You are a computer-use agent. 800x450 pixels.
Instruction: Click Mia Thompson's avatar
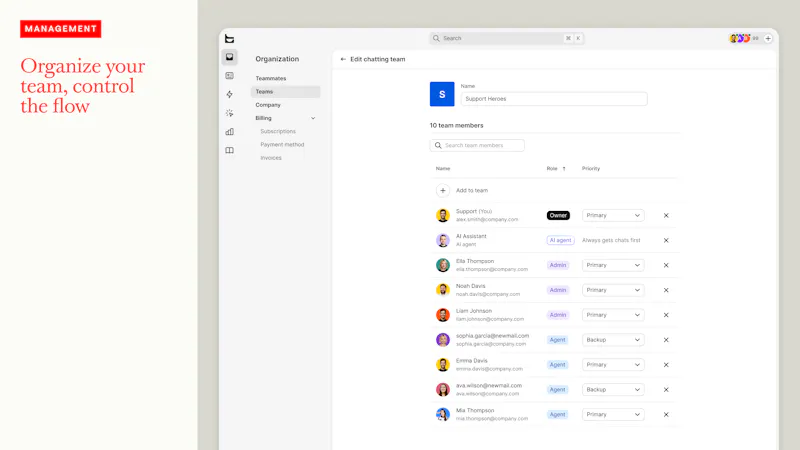click(x=443, y=414)
